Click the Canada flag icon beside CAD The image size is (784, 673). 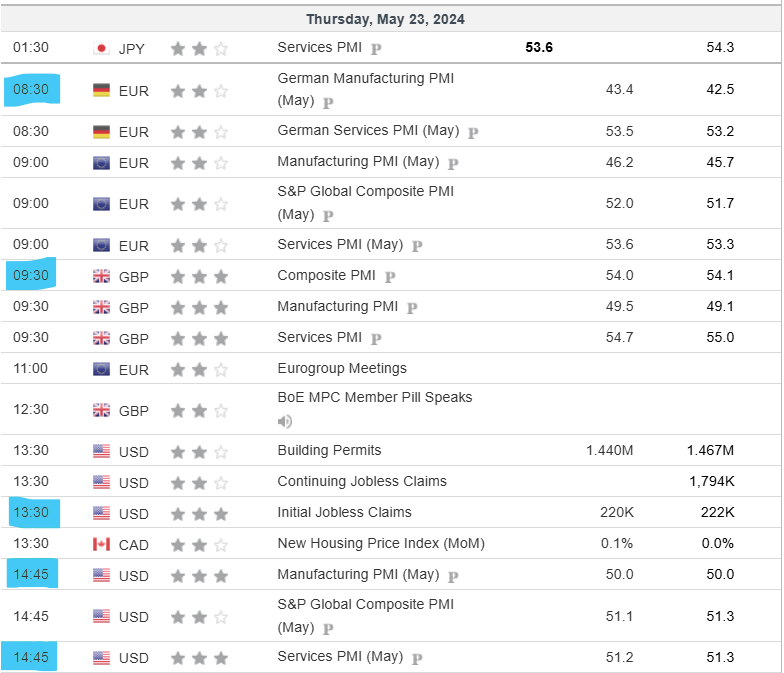(101, 544)
